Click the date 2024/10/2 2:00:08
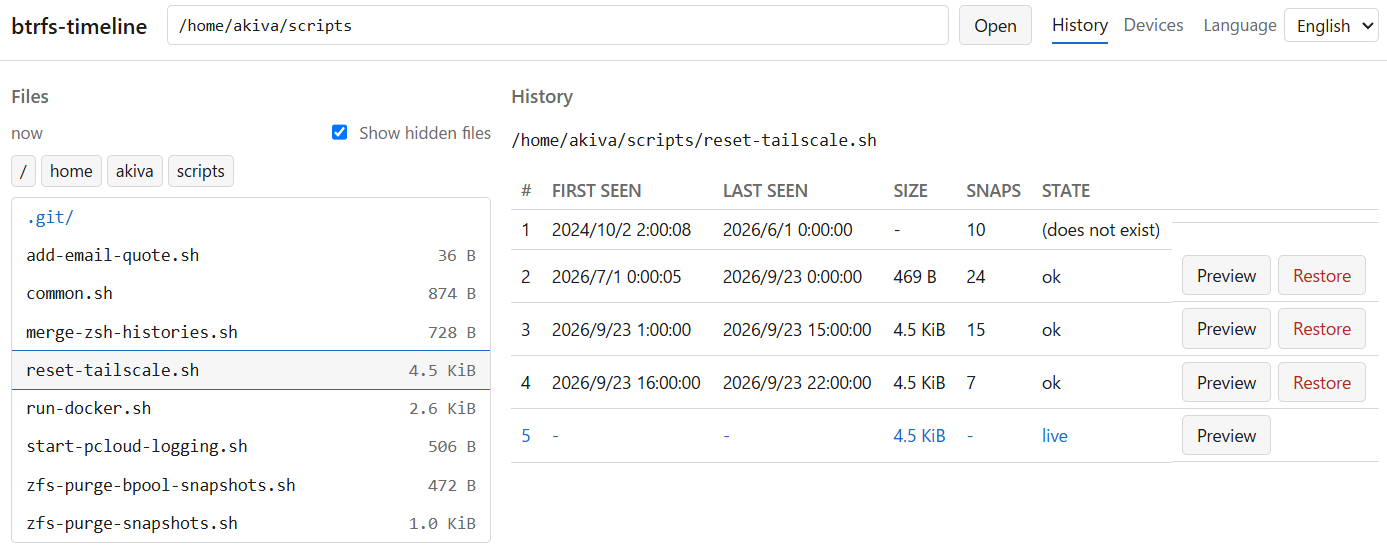 click(621, 230)
